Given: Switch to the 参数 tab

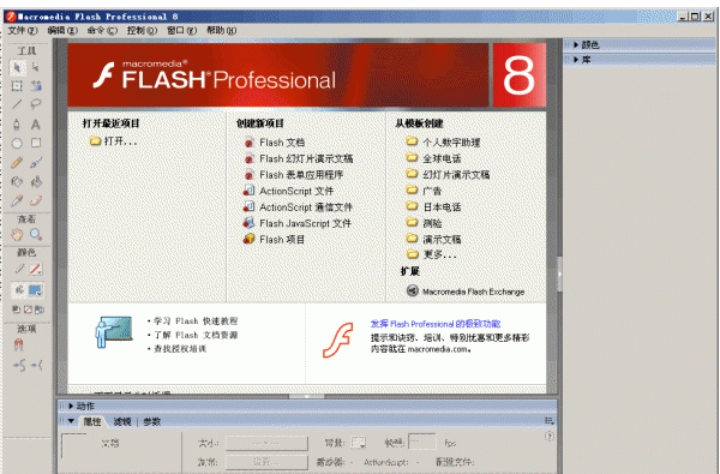Looking at the screenshot, I should (x=152, y=422).
